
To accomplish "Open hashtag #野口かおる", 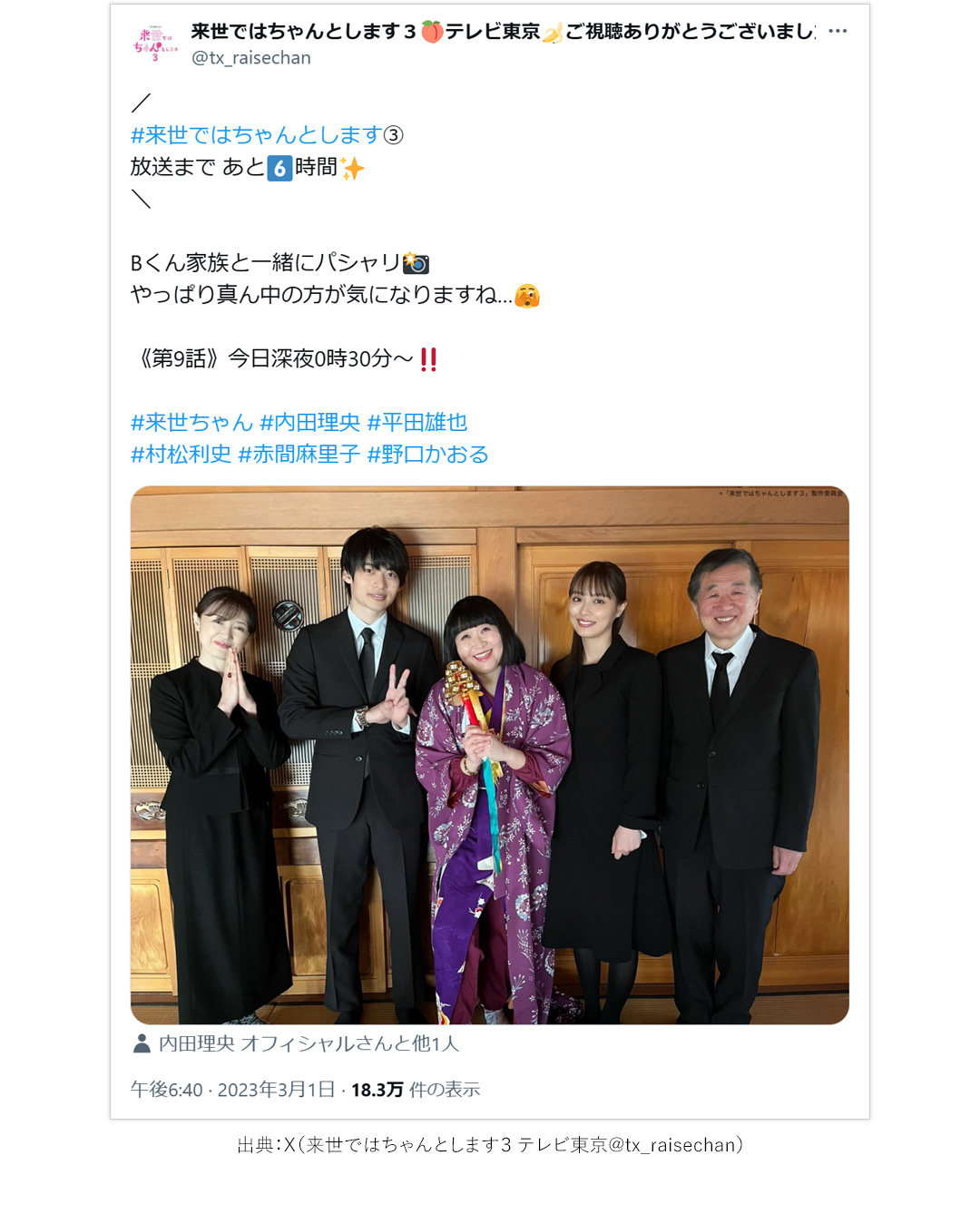I will 427,455.
